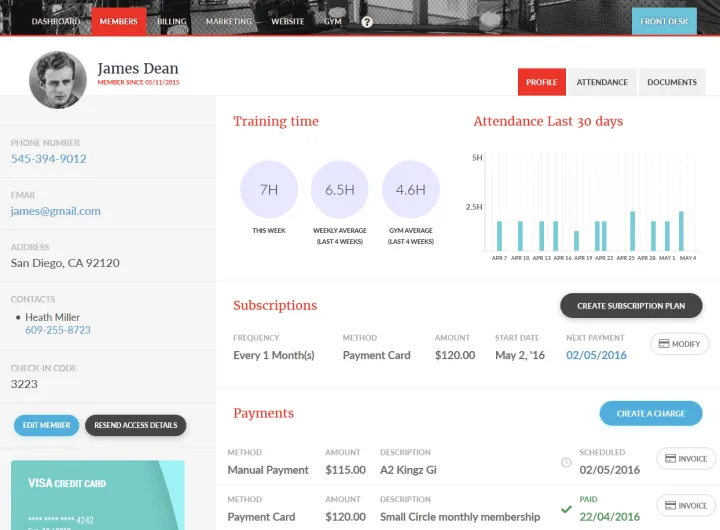Open the Marketing navigation item
Viewport: 720px width, 530px height.
229,21
